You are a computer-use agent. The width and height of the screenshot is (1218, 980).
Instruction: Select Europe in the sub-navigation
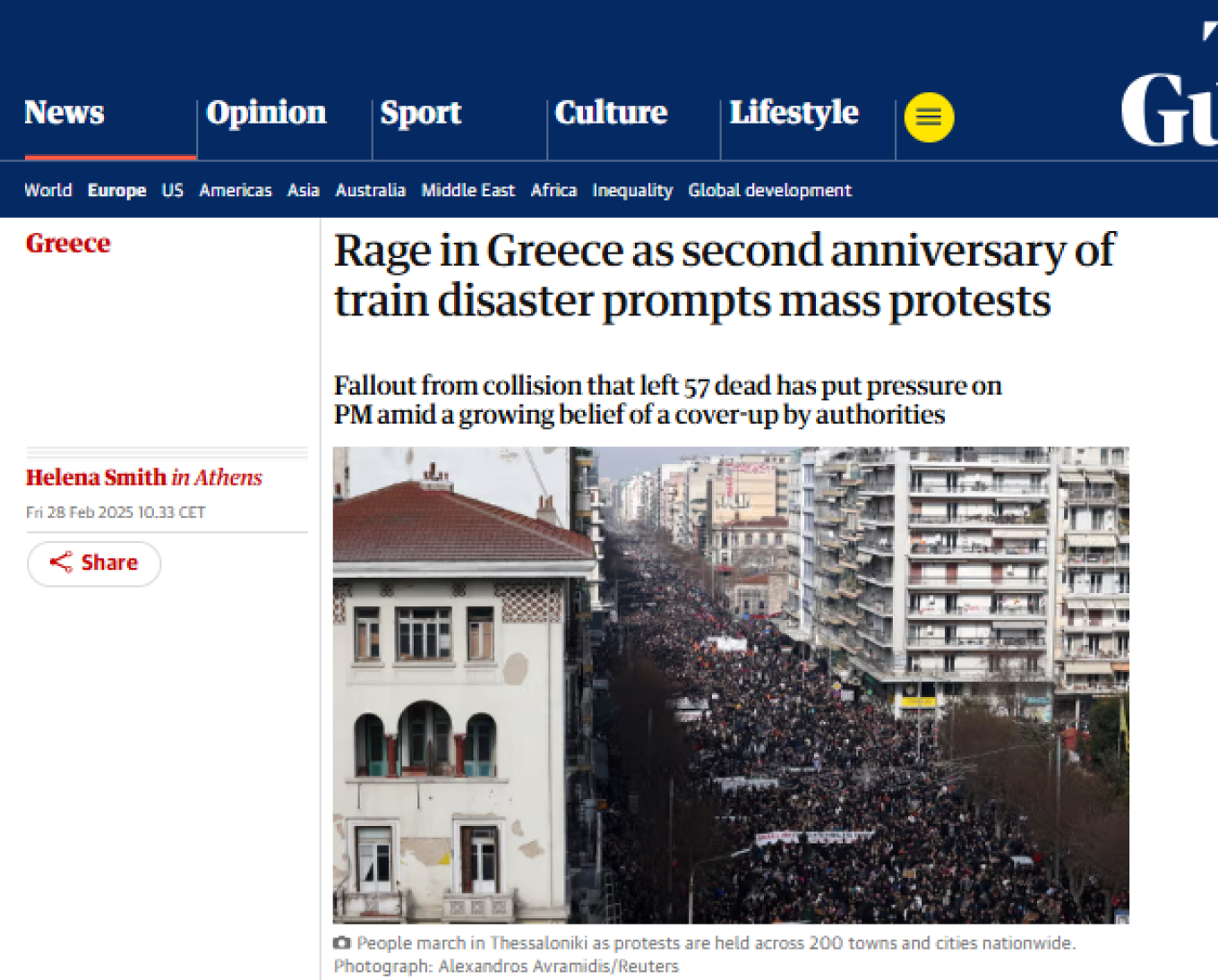pyautogui.click(x=116, y=190)
